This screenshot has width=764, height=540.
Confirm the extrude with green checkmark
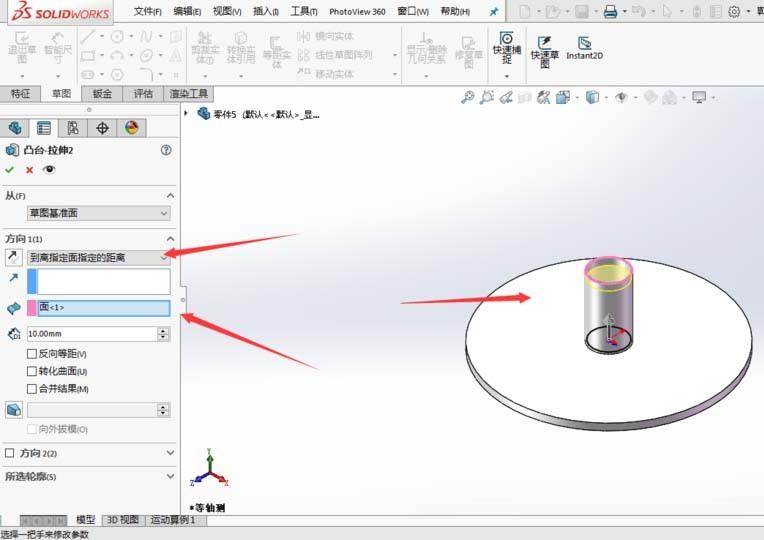(9, 170)
